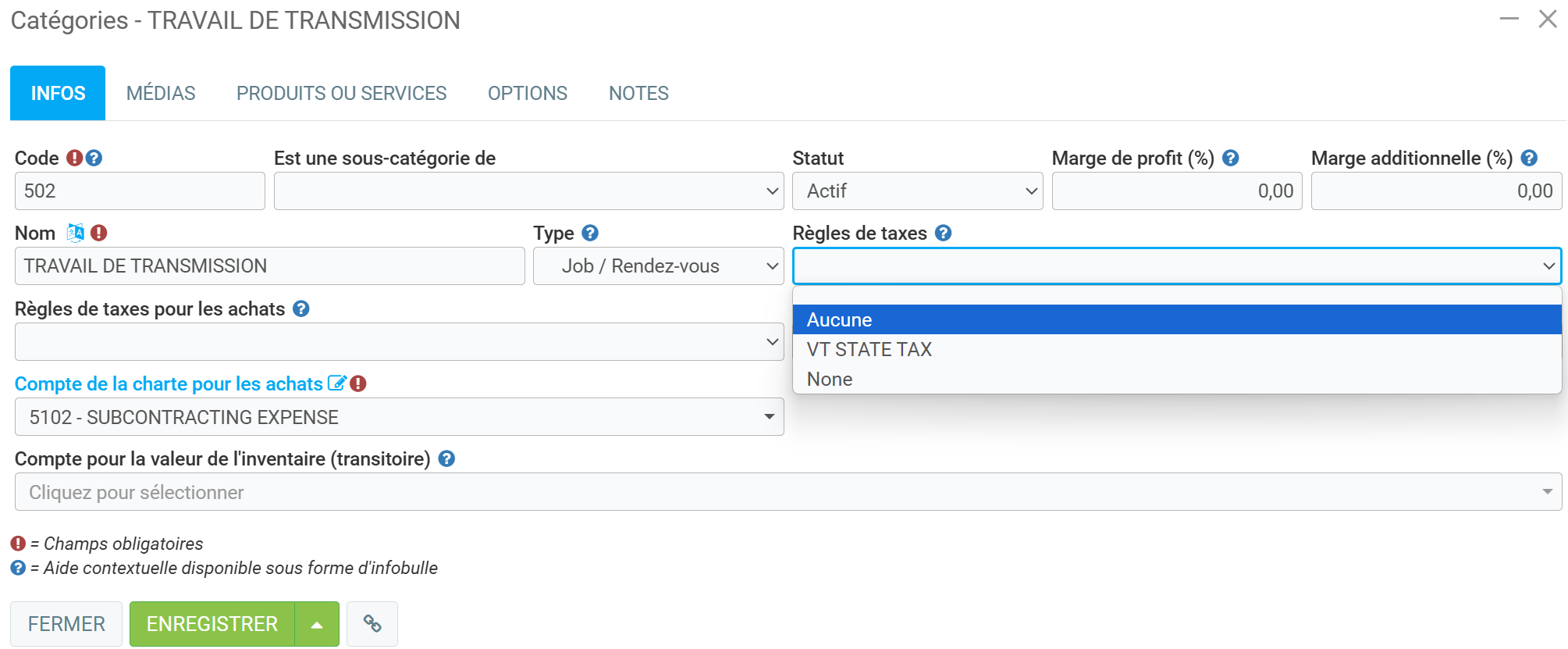This screenshot has width=1568, height=649.
Task: Click into the Code input field
Action: [140, 191]
